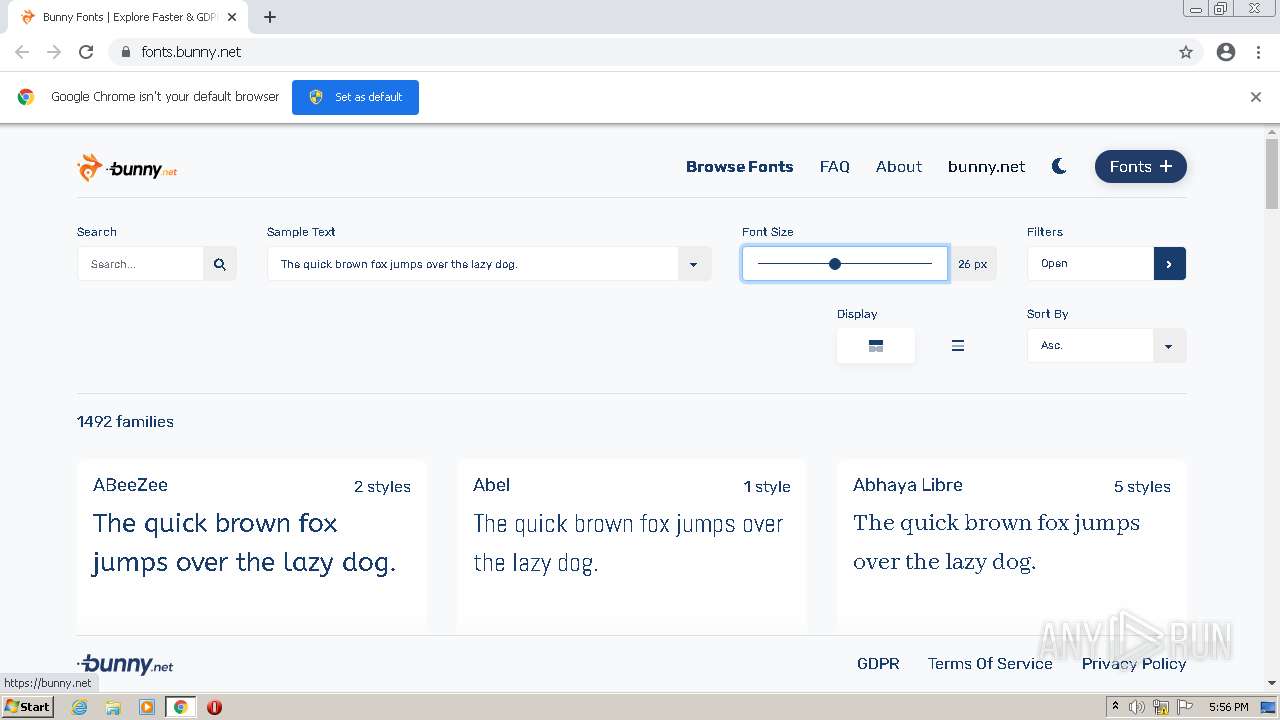Click the Action Center flag tray icon
This screenshot has height=720, width=1280.
tap(1185, 707)
